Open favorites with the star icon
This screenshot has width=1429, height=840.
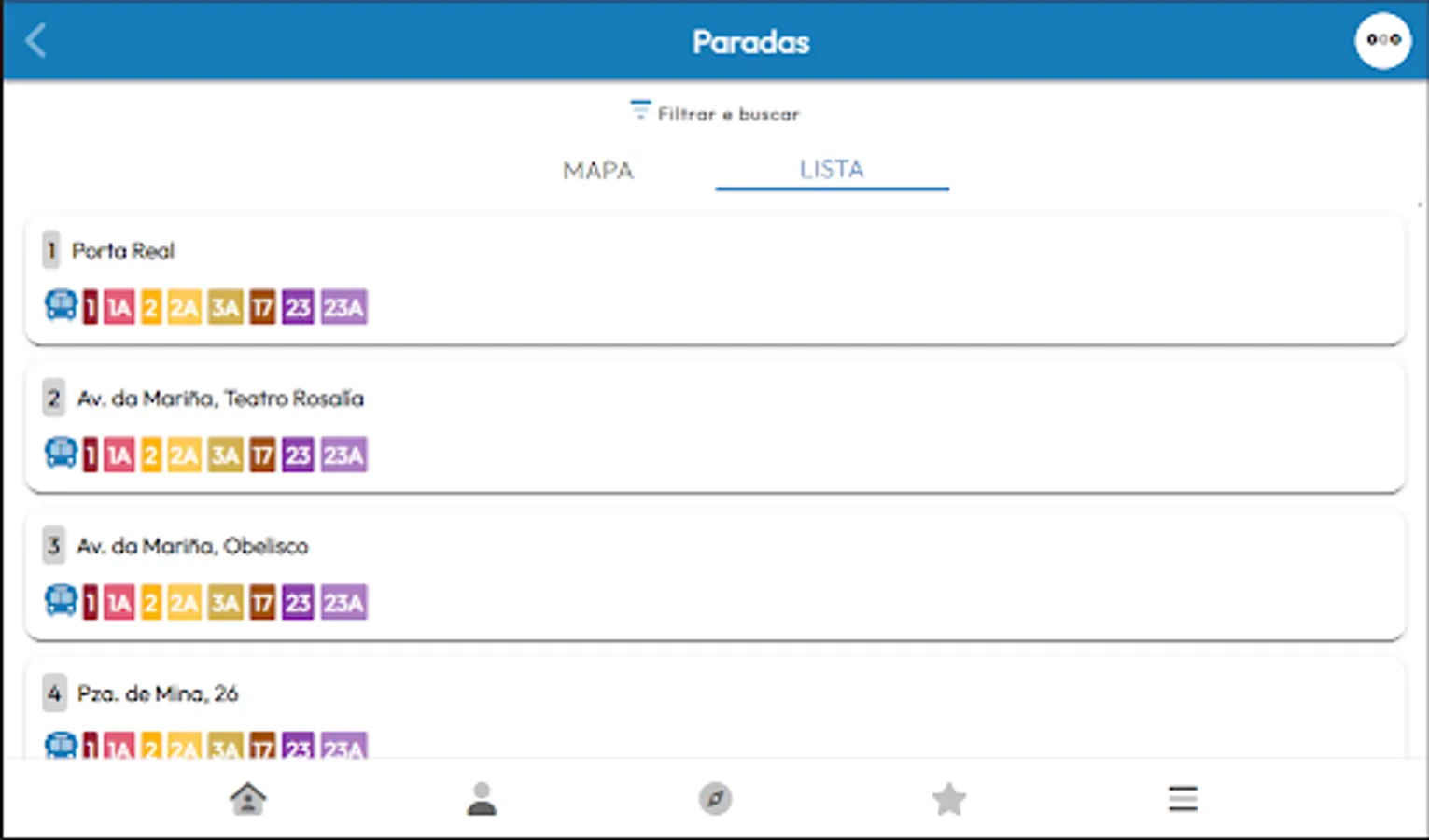[x=949, y=799]
